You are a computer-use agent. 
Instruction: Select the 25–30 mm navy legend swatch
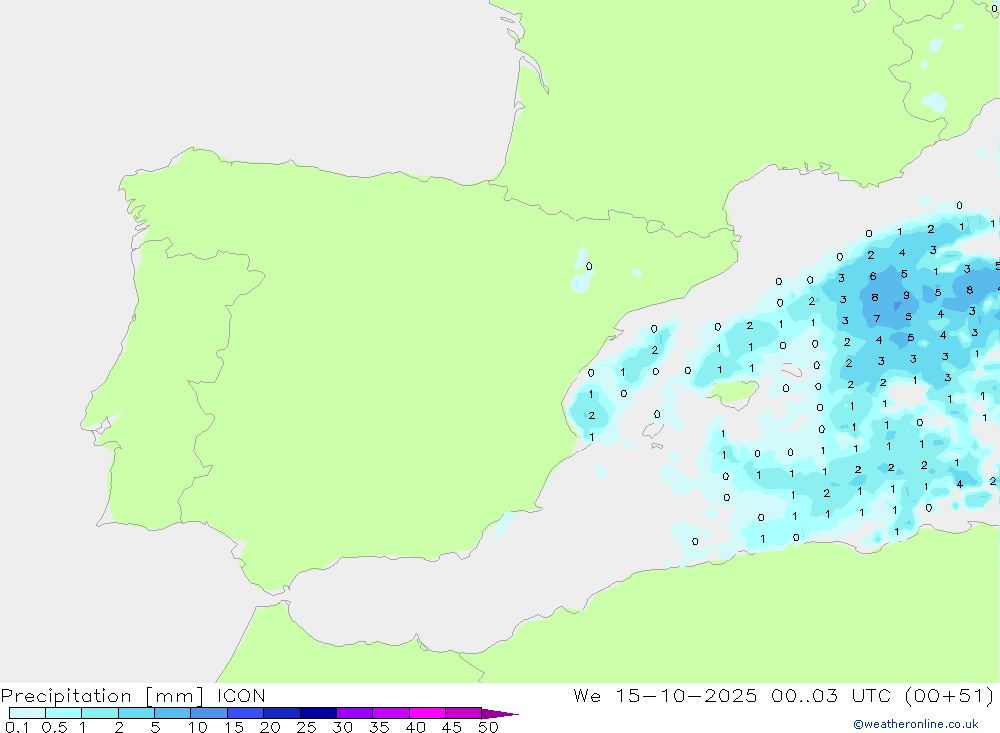point(318,713)
